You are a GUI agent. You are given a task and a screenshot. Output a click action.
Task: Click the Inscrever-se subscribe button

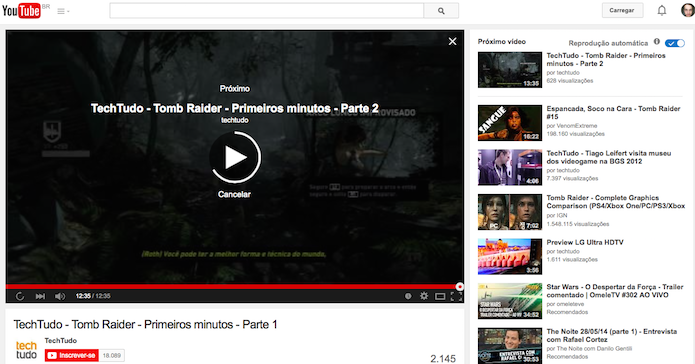71,355
